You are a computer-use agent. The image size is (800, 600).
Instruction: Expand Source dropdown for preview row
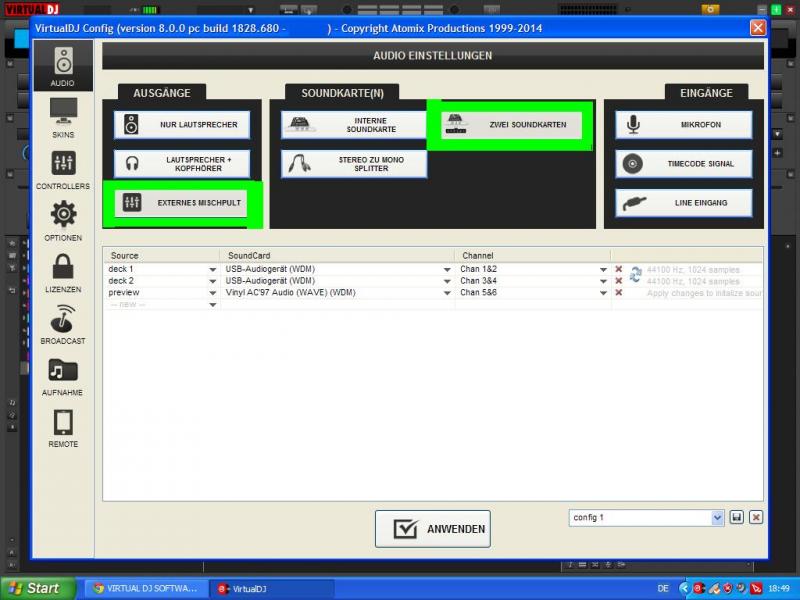pos(213,293)
